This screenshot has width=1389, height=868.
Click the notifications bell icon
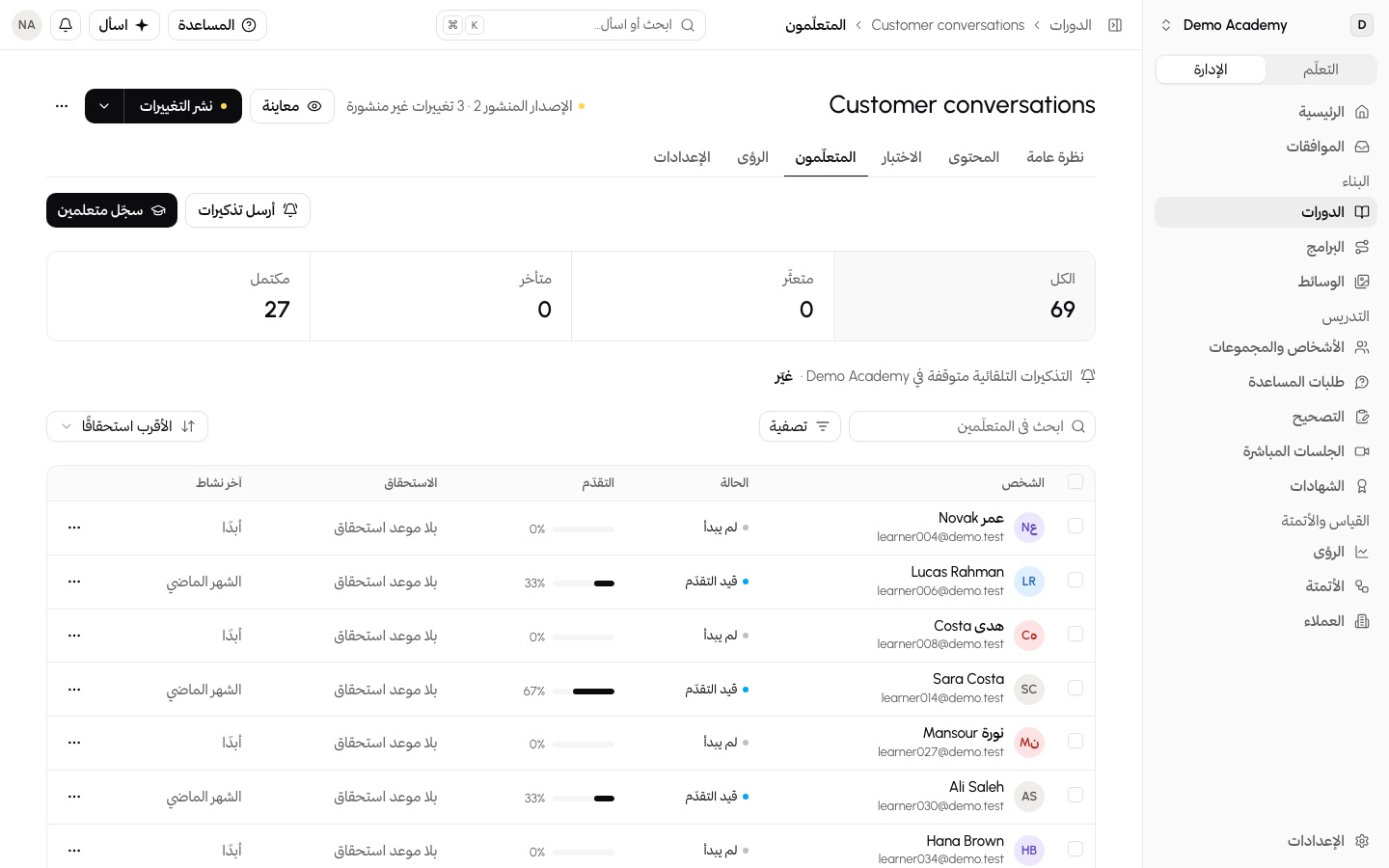tap(66, 25)
